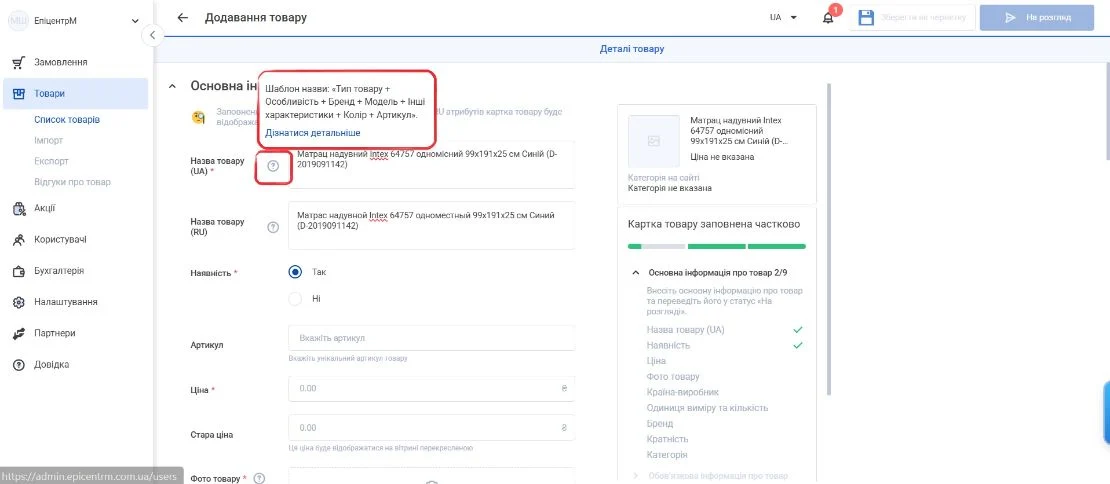1110x484 pixels.
Task: Collapse the Основна інформація section
Action: [172, 86]
